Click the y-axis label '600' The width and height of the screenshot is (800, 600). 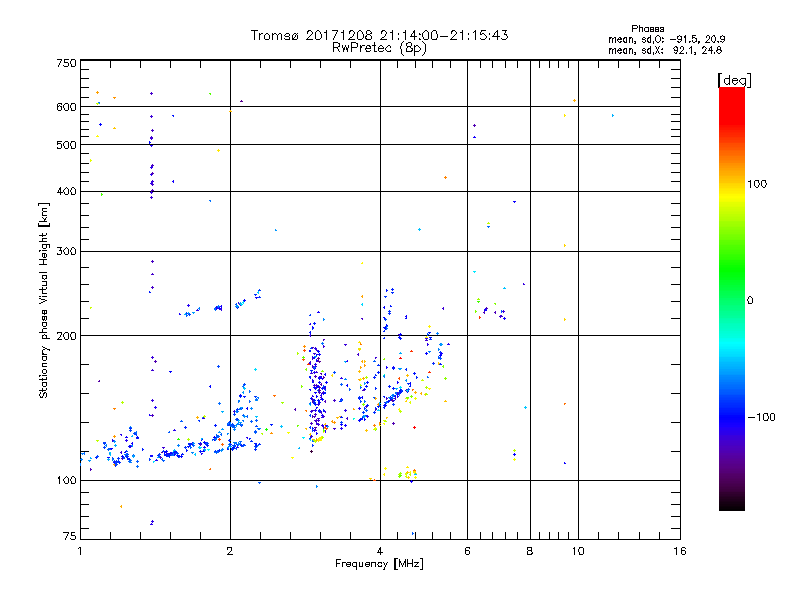(66, 107)
